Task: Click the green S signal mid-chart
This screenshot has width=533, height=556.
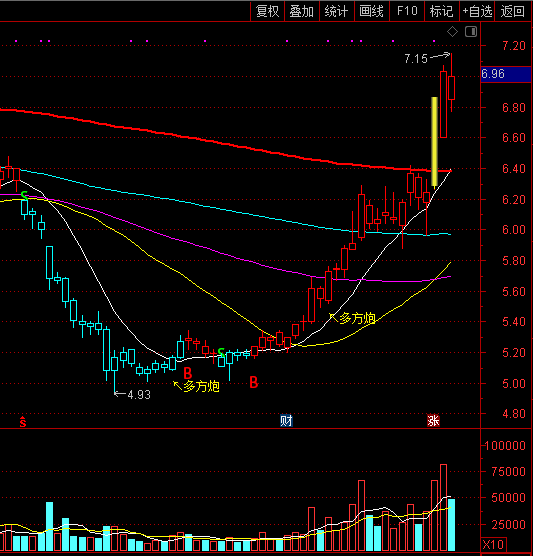Action: 221,352
